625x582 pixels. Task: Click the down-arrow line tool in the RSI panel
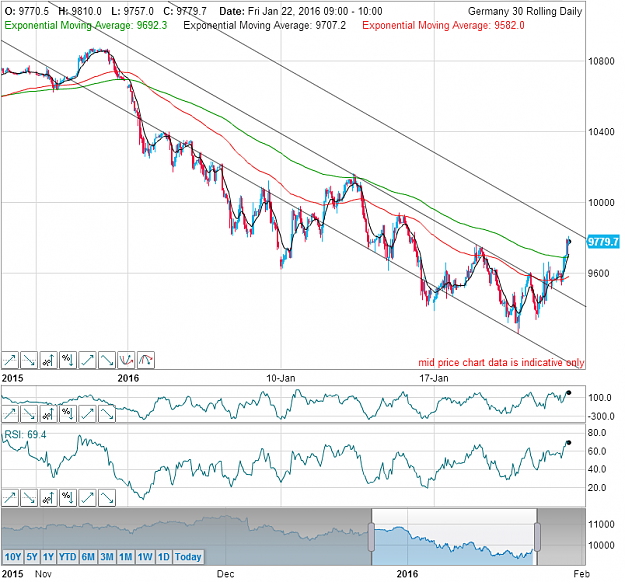pos(29,498)
